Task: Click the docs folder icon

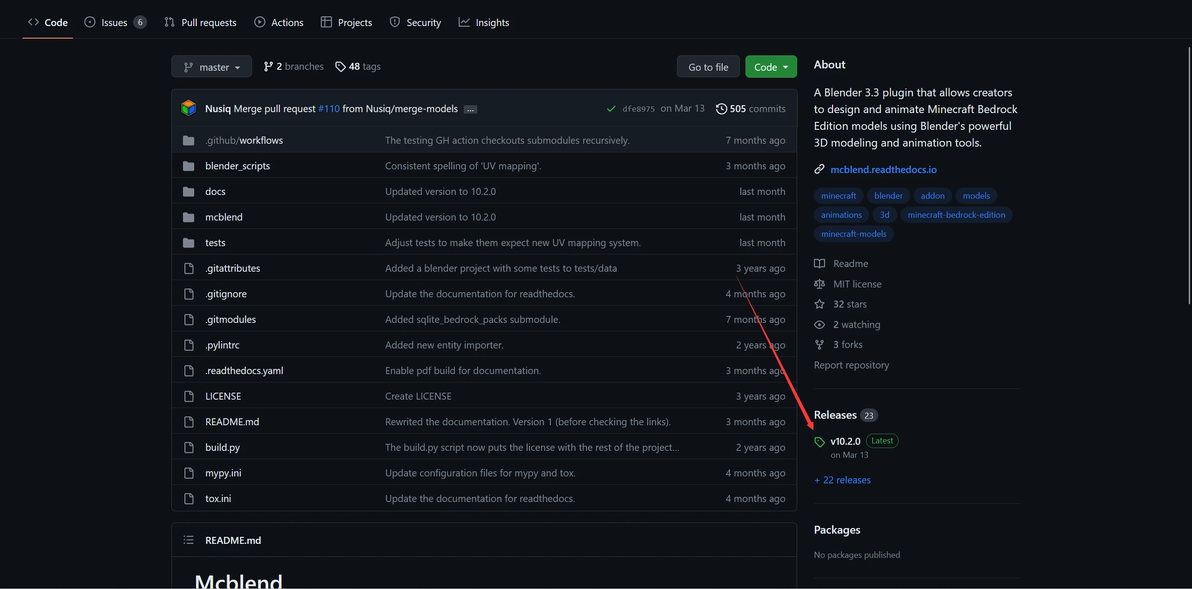Action: click(x=188, y=191)
